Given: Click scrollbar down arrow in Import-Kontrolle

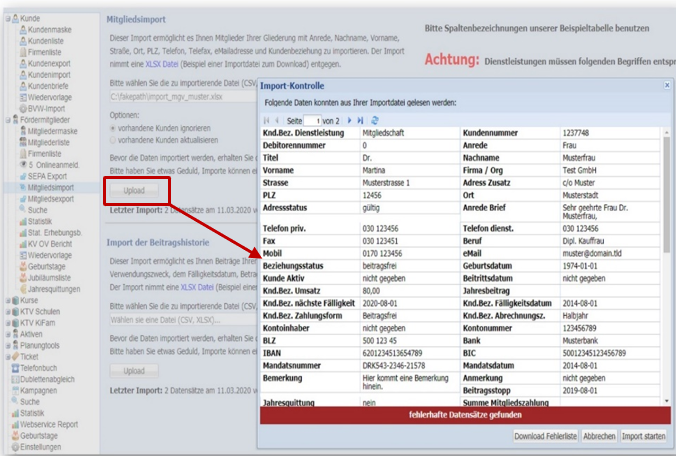Looking at the screenshot, I should point(667,401).
